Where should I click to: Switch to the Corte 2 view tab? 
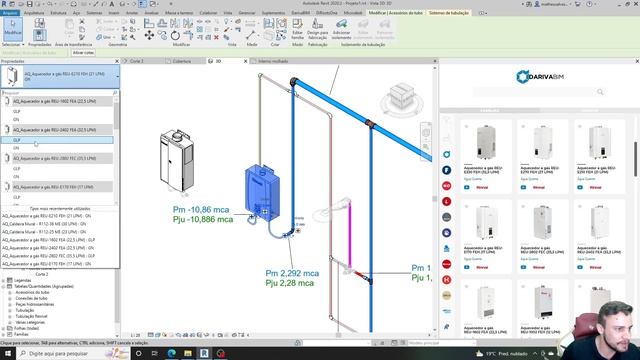137,61
